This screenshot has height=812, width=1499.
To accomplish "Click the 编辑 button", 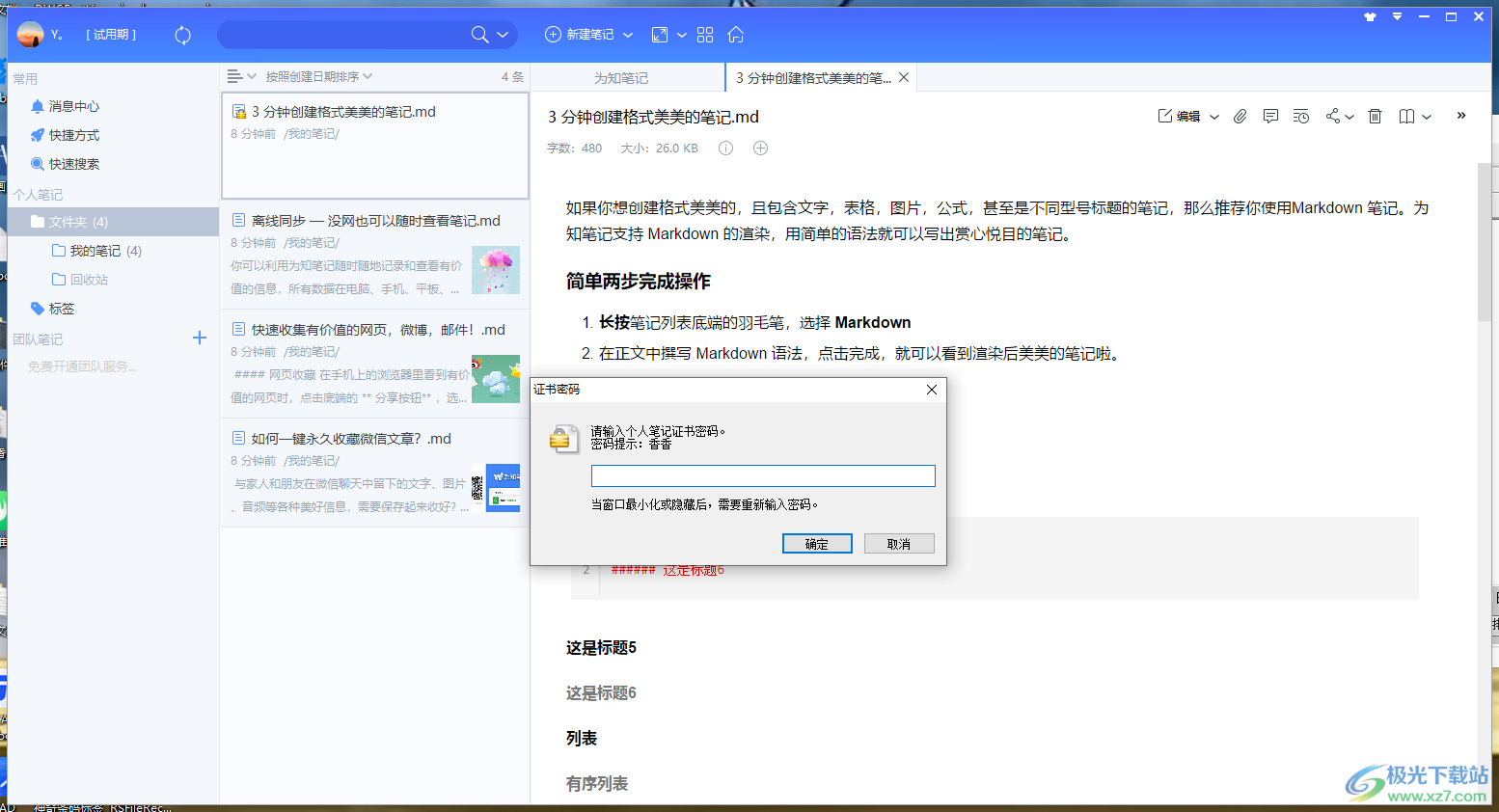I will coord(1179,116).
